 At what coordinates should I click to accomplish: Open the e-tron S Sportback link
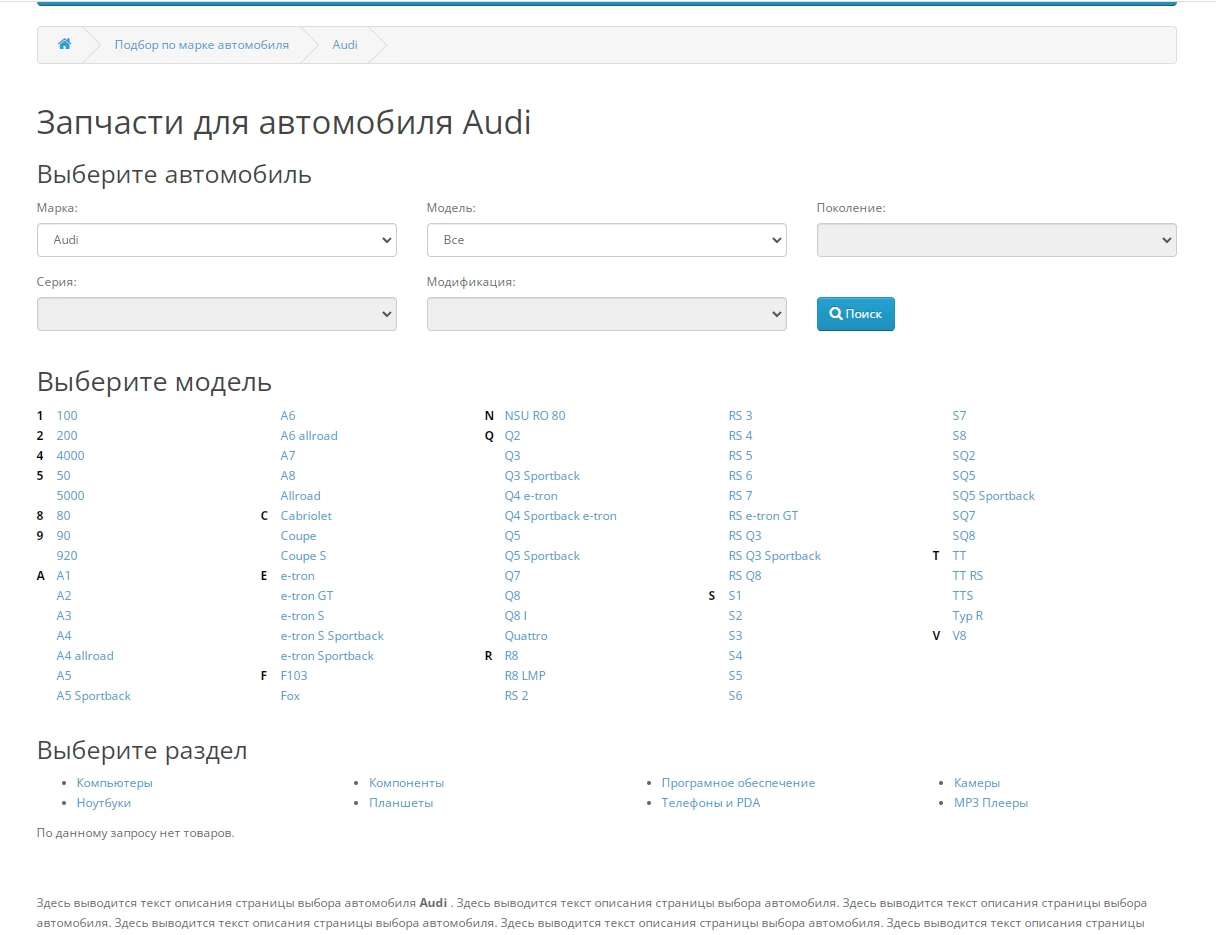tap(332, 636)
